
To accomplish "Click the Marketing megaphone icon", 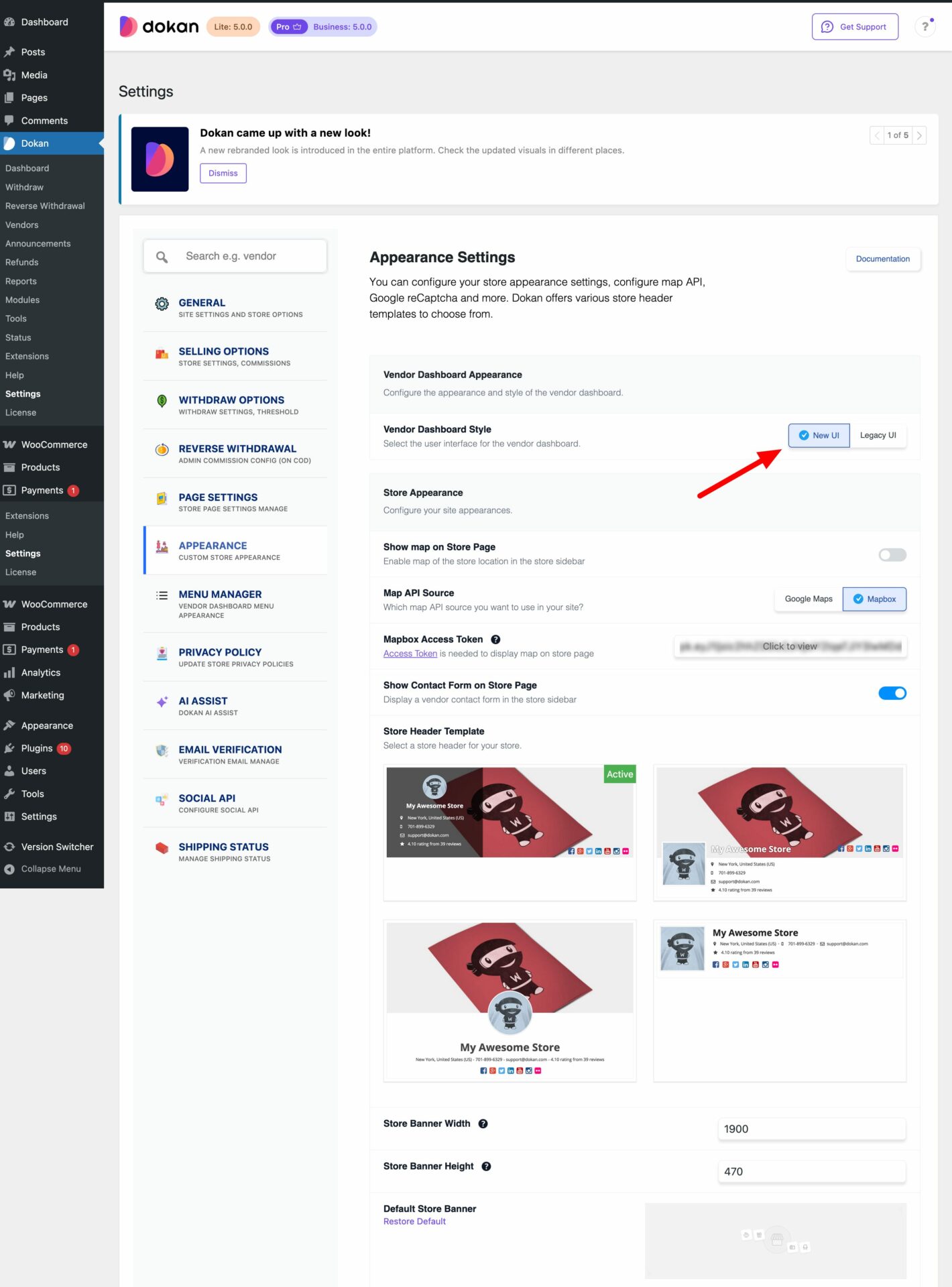I will [9, 696].
